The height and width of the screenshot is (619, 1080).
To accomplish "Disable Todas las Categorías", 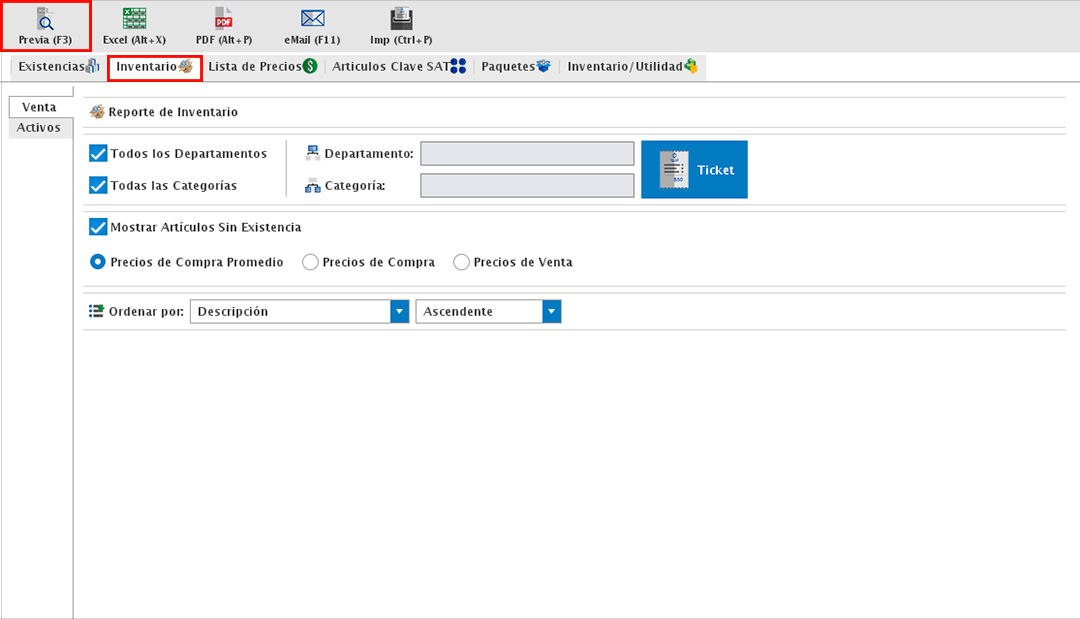I will click(x=97, y=185).
